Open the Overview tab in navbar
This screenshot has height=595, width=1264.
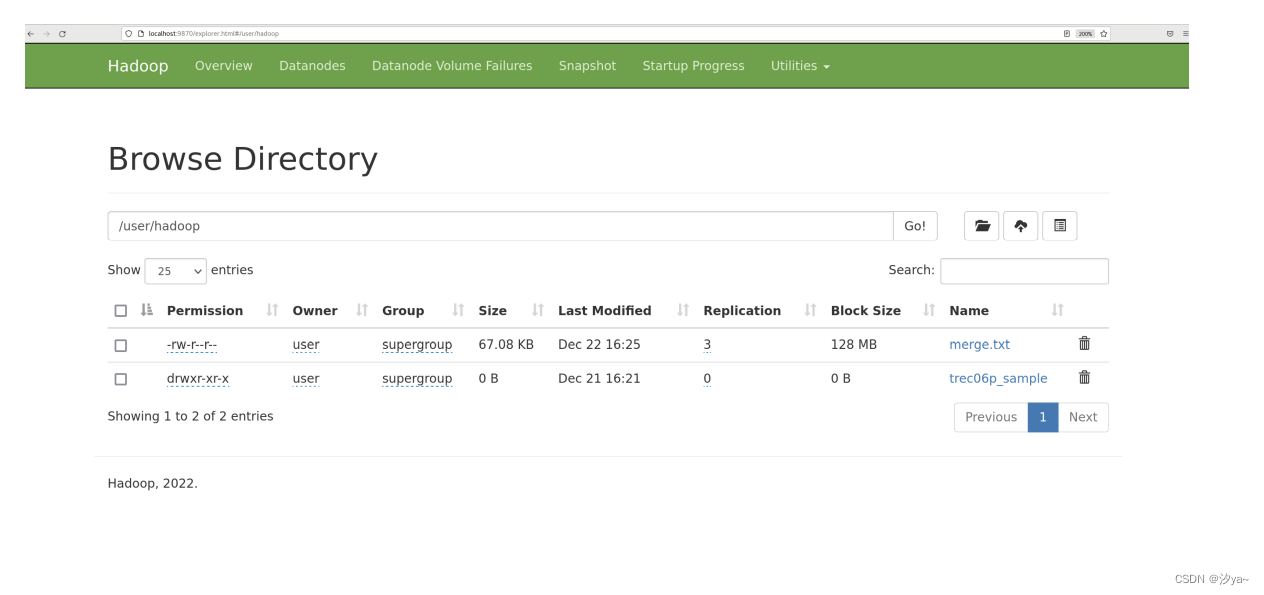(x=224, y=66)
